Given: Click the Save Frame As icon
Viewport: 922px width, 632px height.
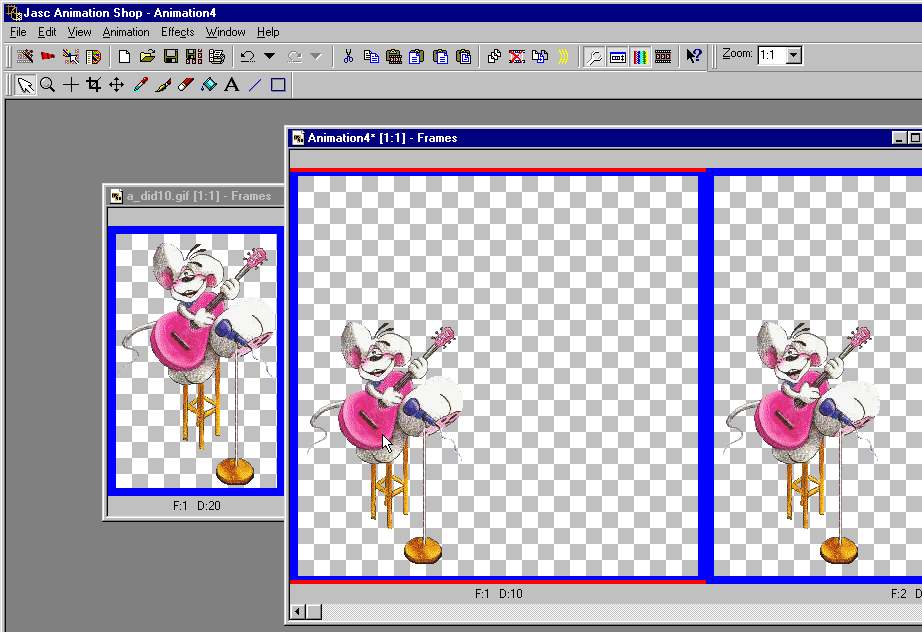Looking at the screenshot, I should click(193, 56).
